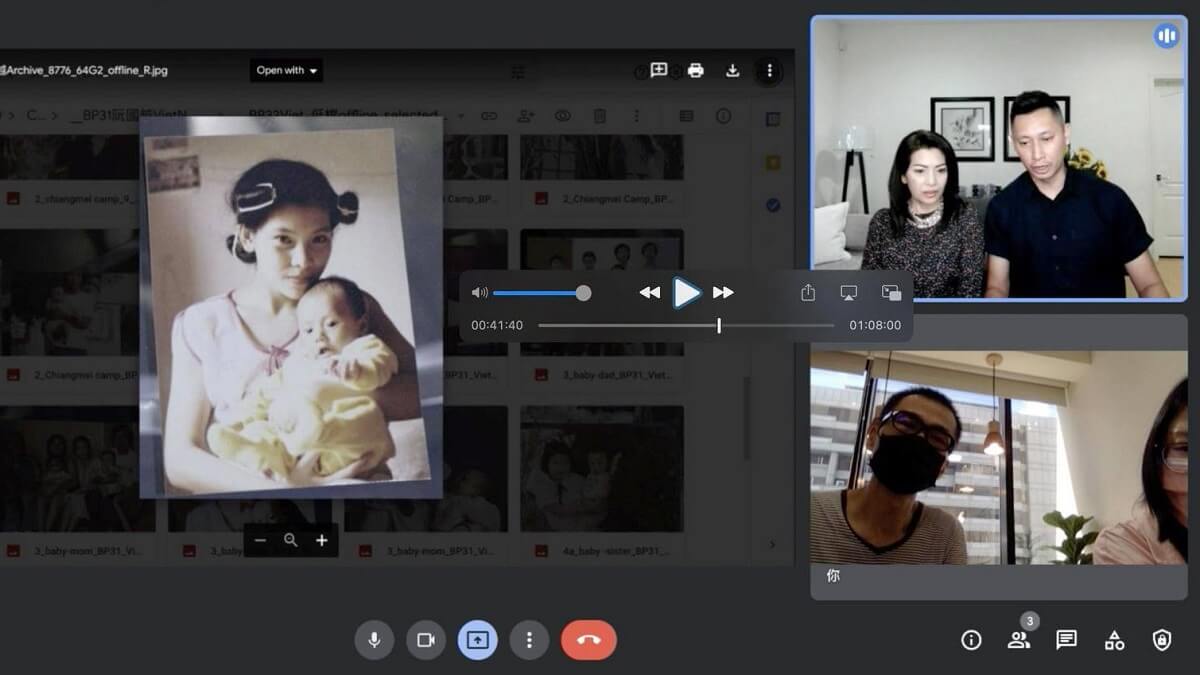Reset preview zoom with magnifier icon

291,540
